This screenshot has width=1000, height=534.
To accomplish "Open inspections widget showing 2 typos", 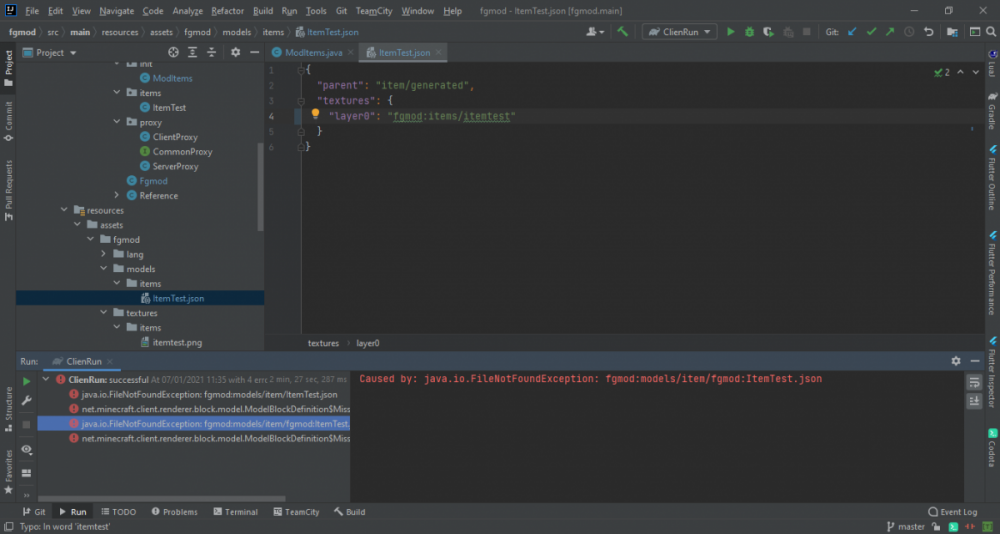I will click(942, 73).
